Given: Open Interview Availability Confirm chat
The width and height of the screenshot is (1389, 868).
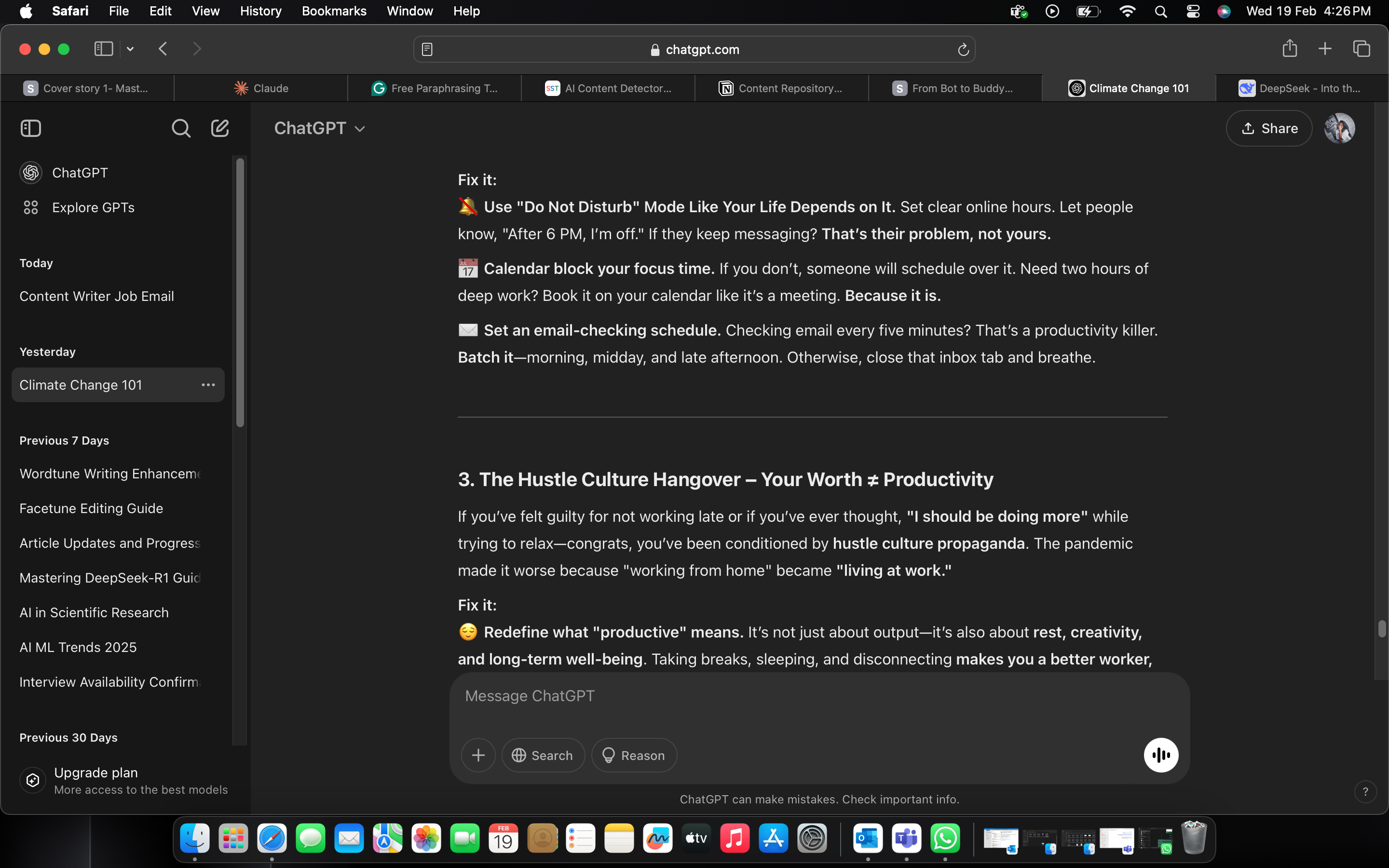Looking at the screenshot, I should click(118, 682).
